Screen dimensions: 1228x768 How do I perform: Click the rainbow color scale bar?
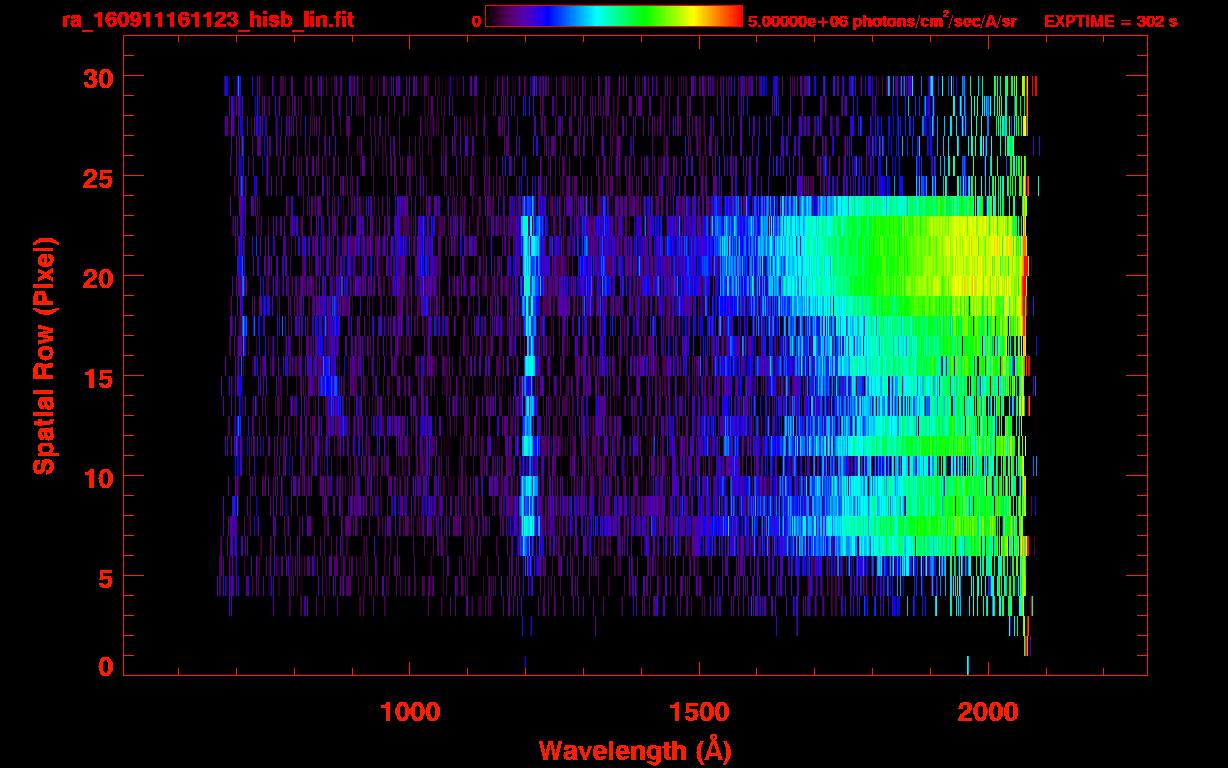(x=614, y=16)
